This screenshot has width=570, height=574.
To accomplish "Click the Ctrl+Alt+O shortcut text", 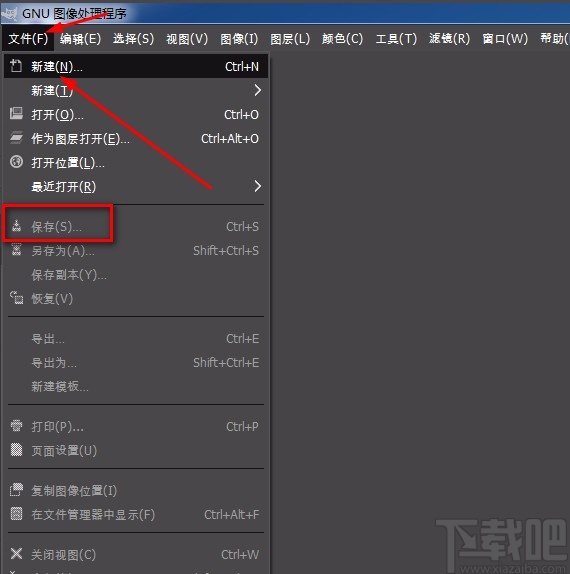I will click(230, 139).
